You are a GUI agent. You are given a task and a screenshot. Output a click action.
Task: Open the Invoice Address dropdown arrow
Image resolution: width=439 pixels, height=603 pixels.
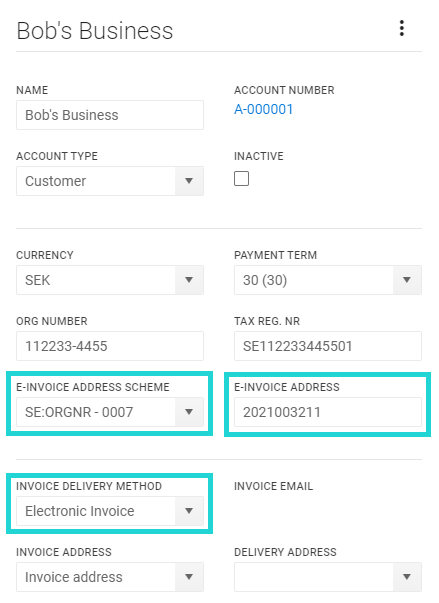pos(189,577)
